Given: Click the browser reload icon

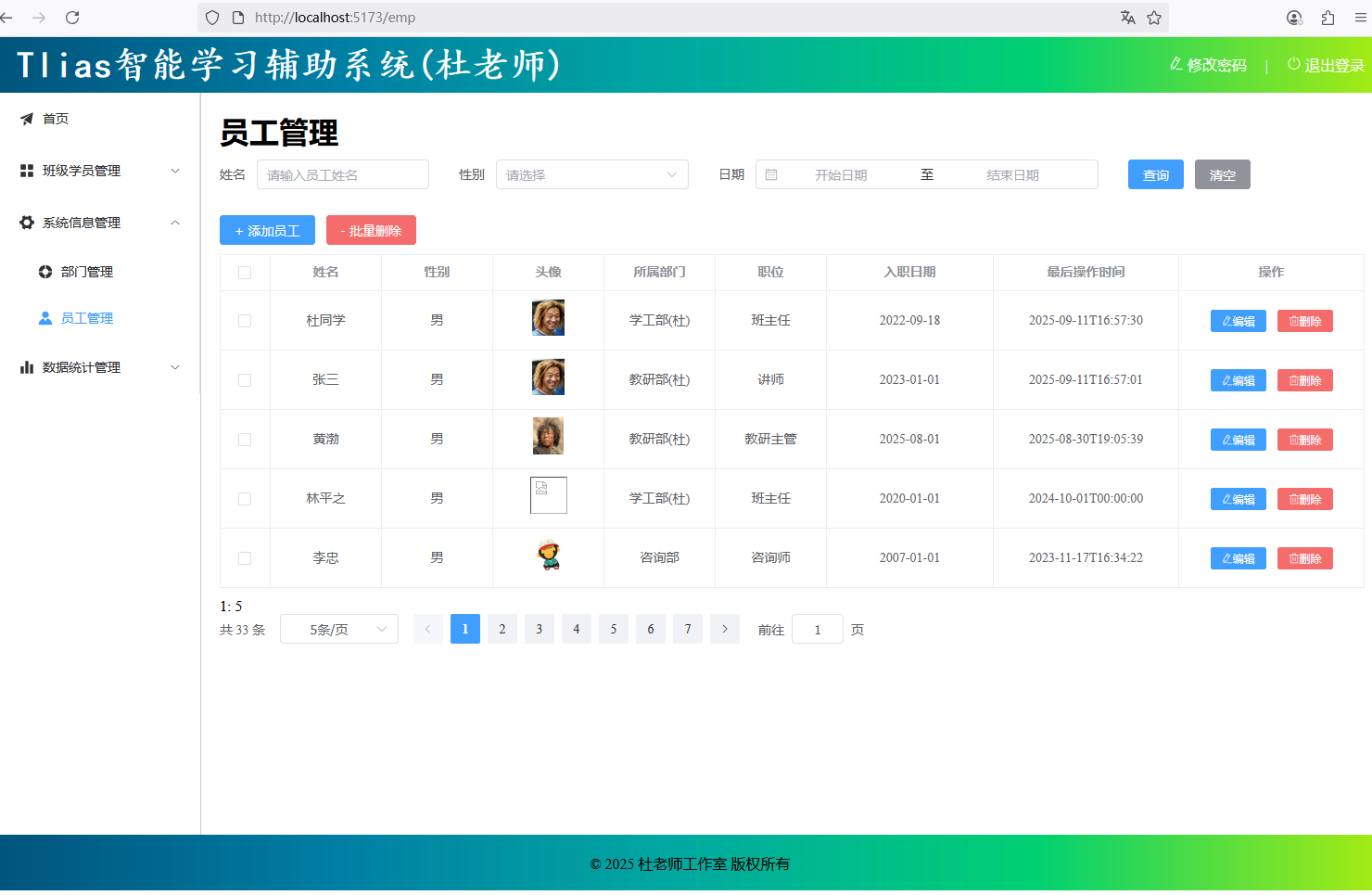Looking at the screenshot, I should pos(72,18).
